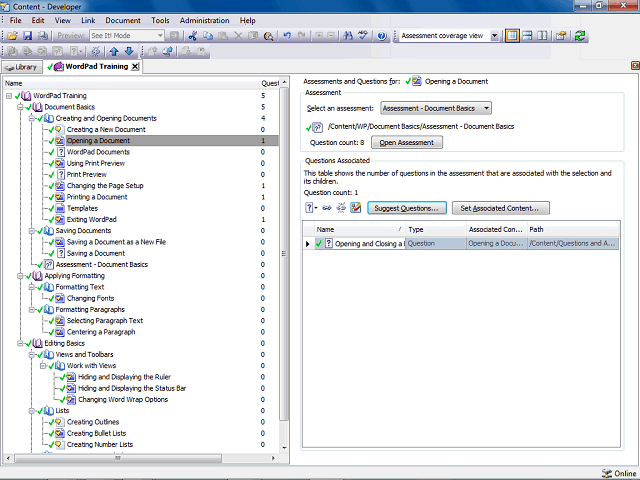The image size is (640, 480).
Task: Click the outline horizontal scrollbar thumb
Action: (x=118, y=458)
